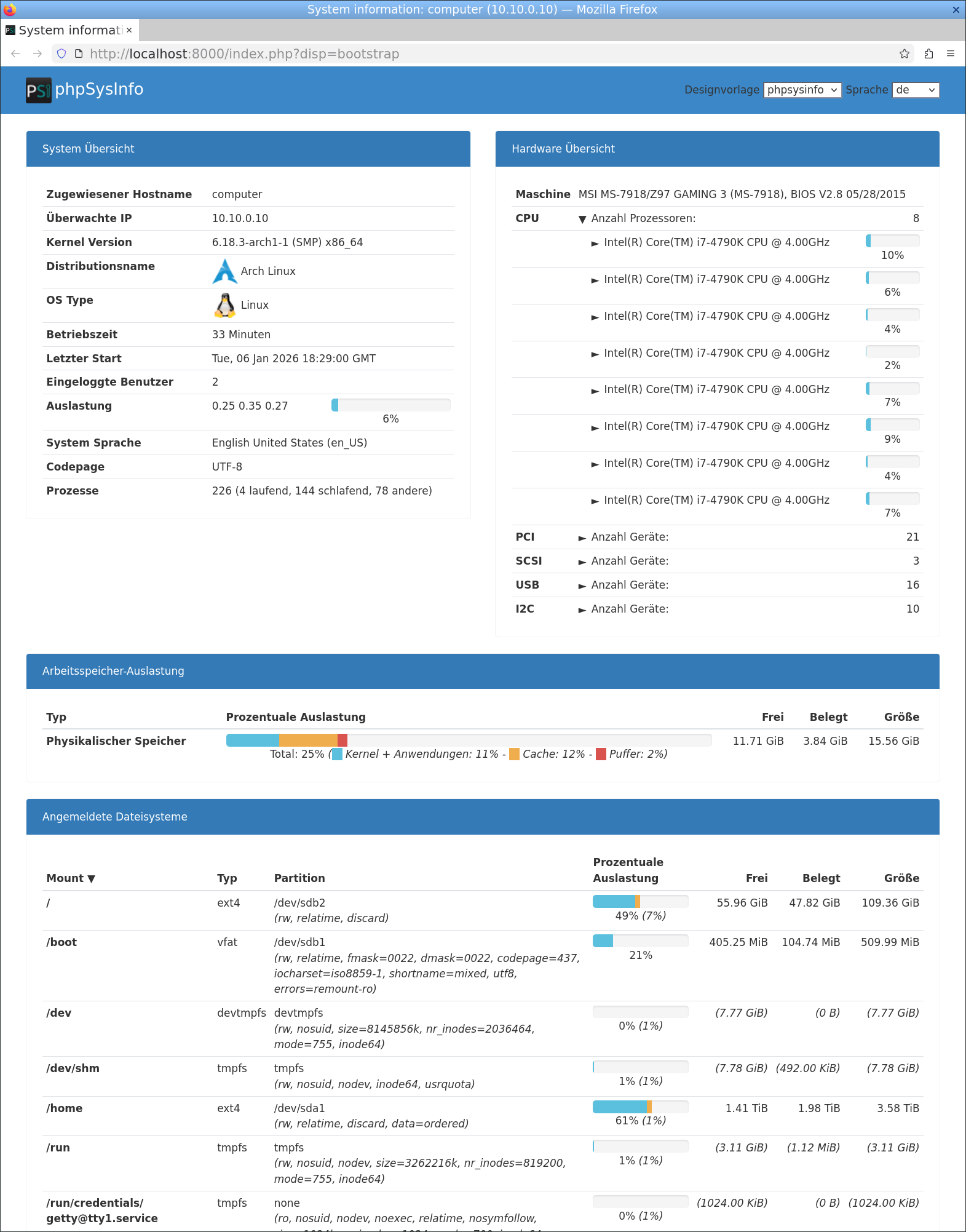The height and width of the screenshot is (1232, 966).
Task: Open the Firefox hamburger menu
Action: [951, 54]
